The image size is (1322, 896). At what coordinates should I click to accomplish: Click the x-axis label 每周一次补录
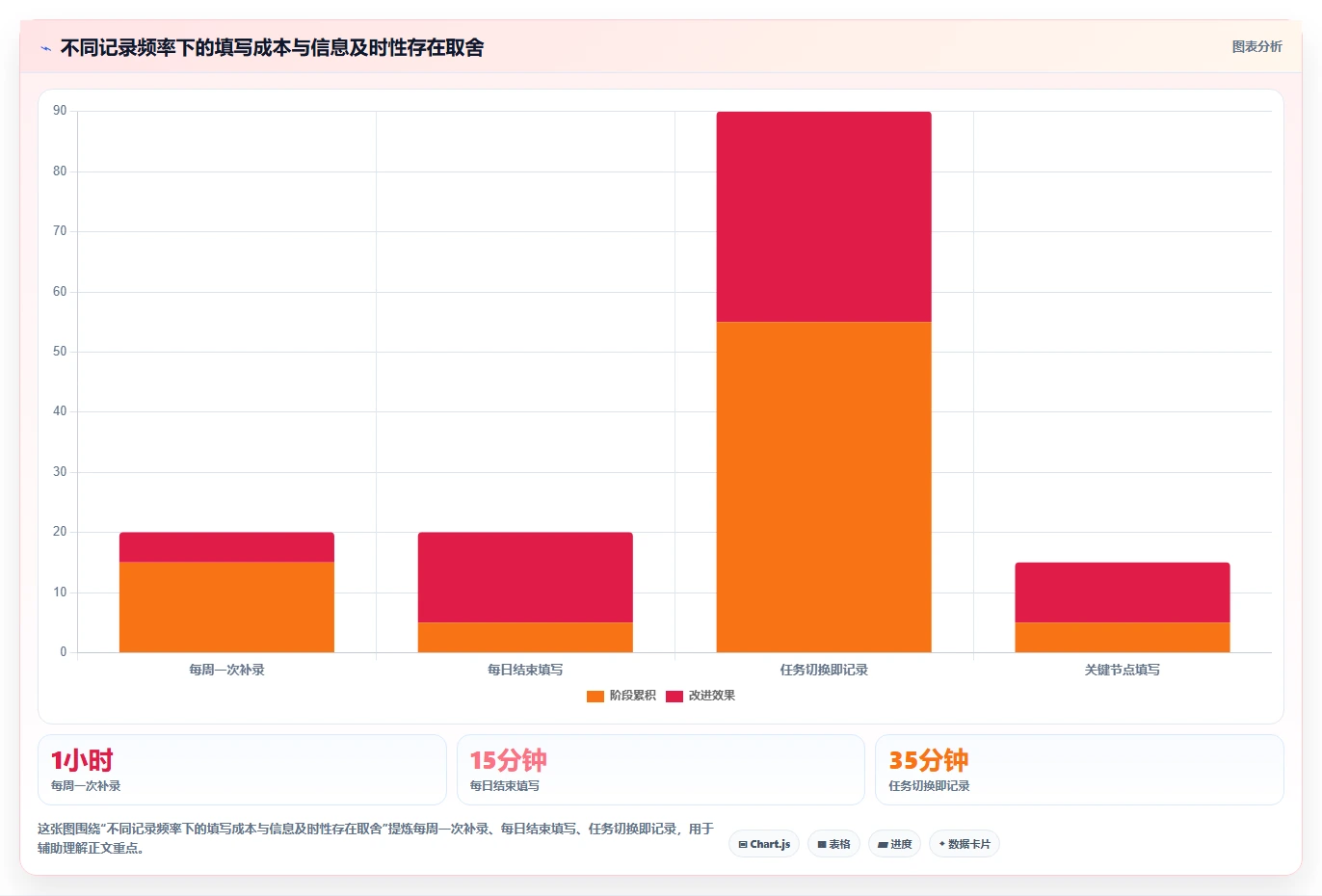[x=226, y=670]
